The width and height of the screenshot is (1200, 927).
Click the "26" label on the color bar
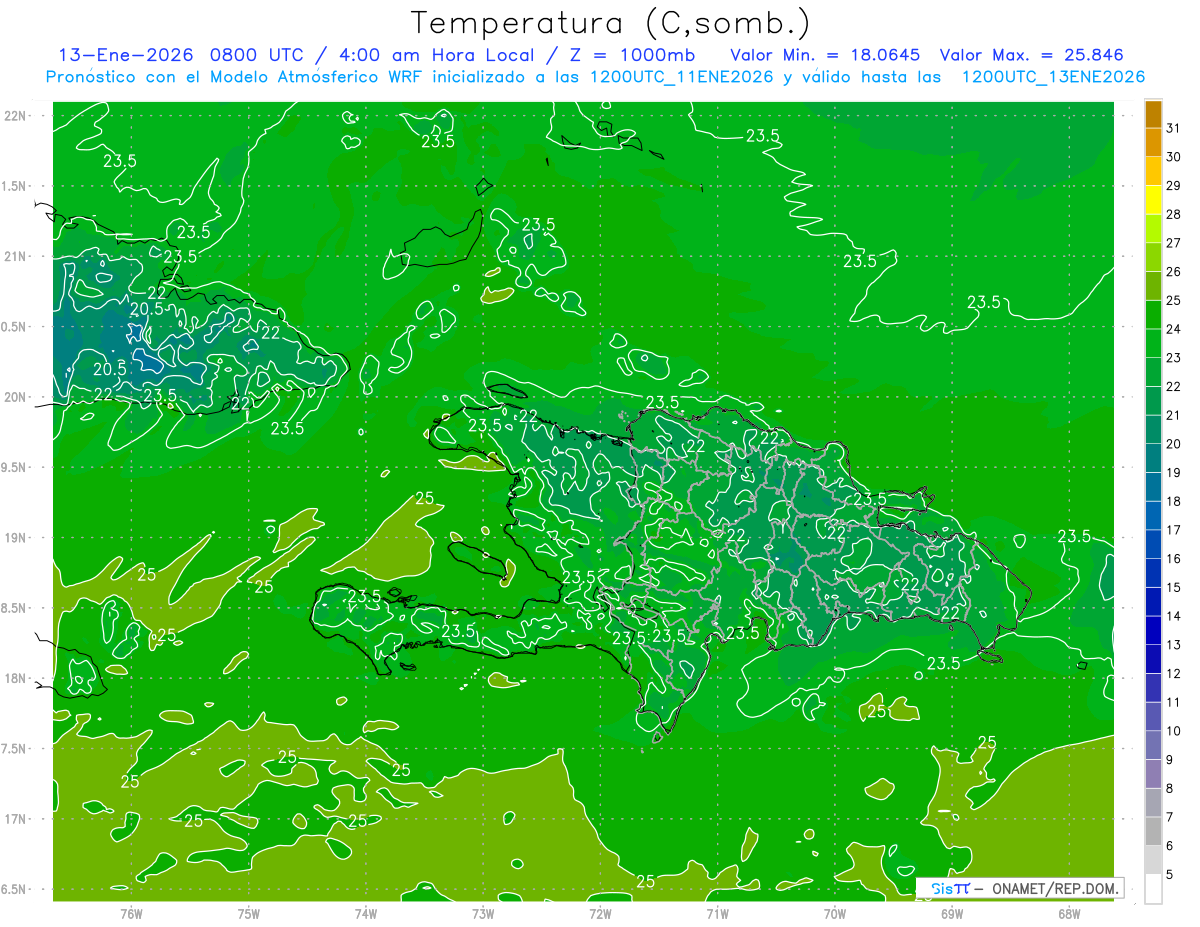(x=1174, y=272)
